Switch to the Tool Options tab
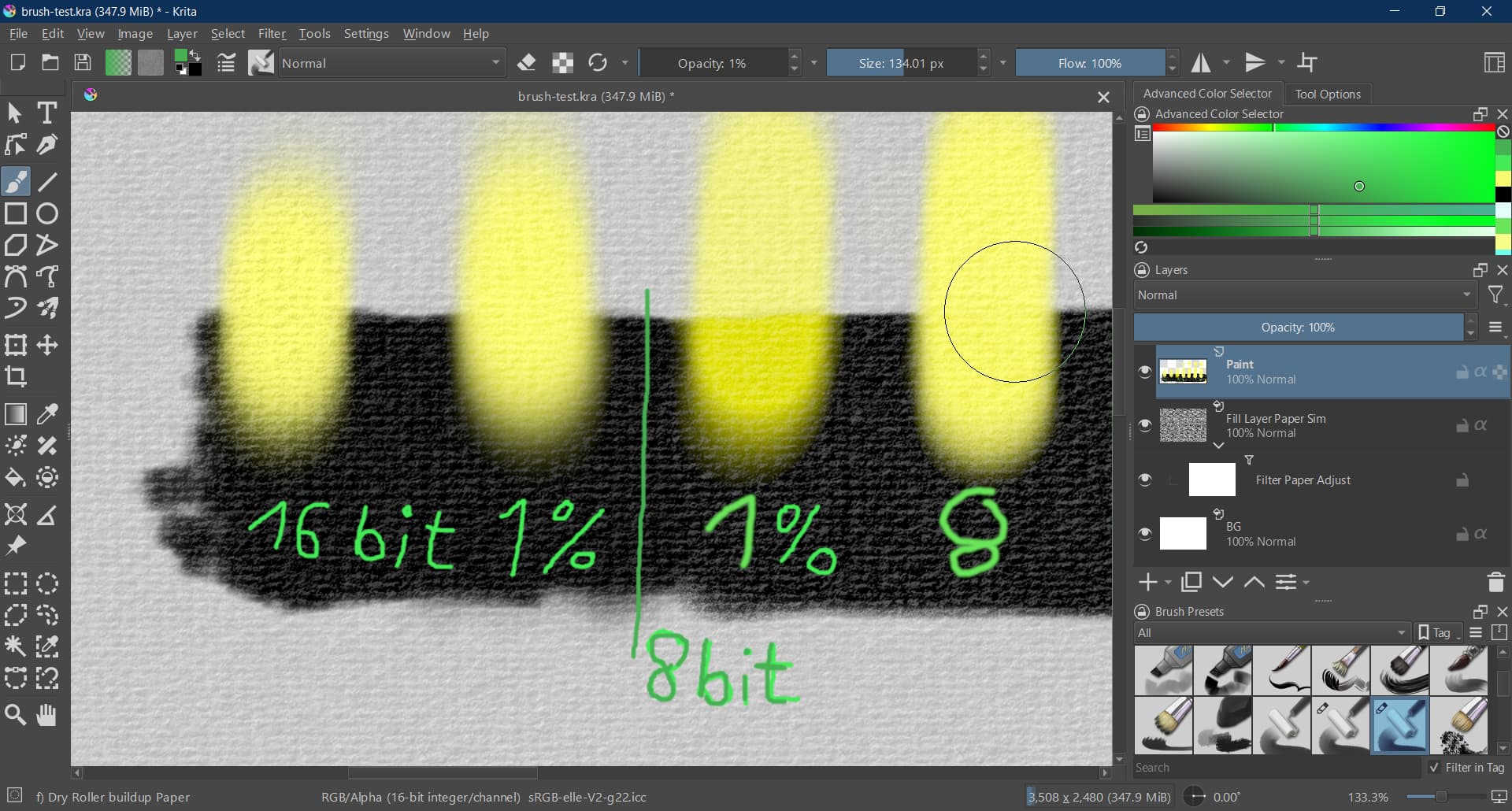 coord(1328,94)
